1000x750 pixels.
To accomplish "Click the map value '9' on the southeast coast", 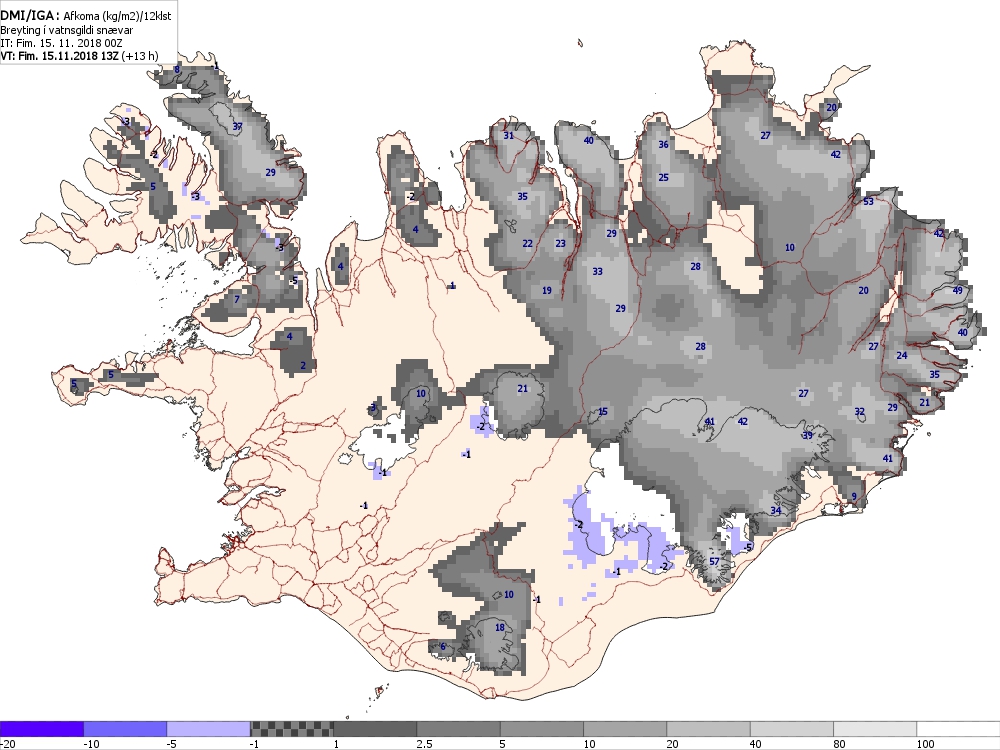I will 854,497.
